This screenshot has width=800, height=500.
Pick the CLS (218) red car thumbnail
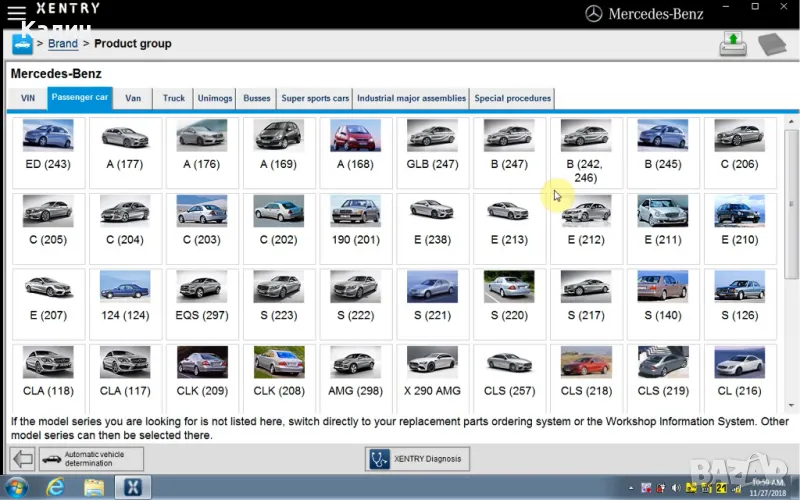(585, 374)
